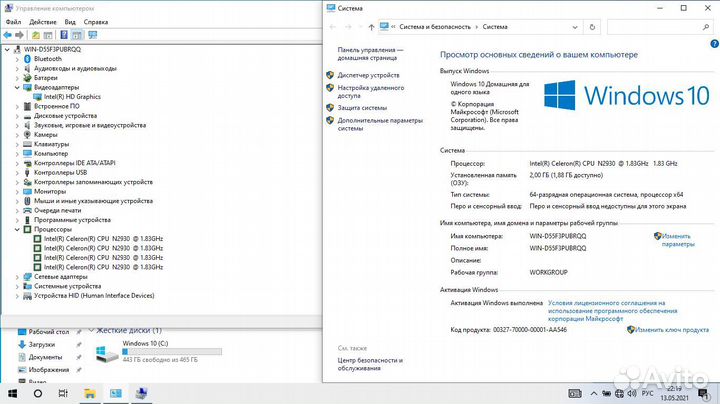The image size is (720, 404).
Task: Click Система и безопасность in the breadcrumb
Action: [x=435, y=27]
